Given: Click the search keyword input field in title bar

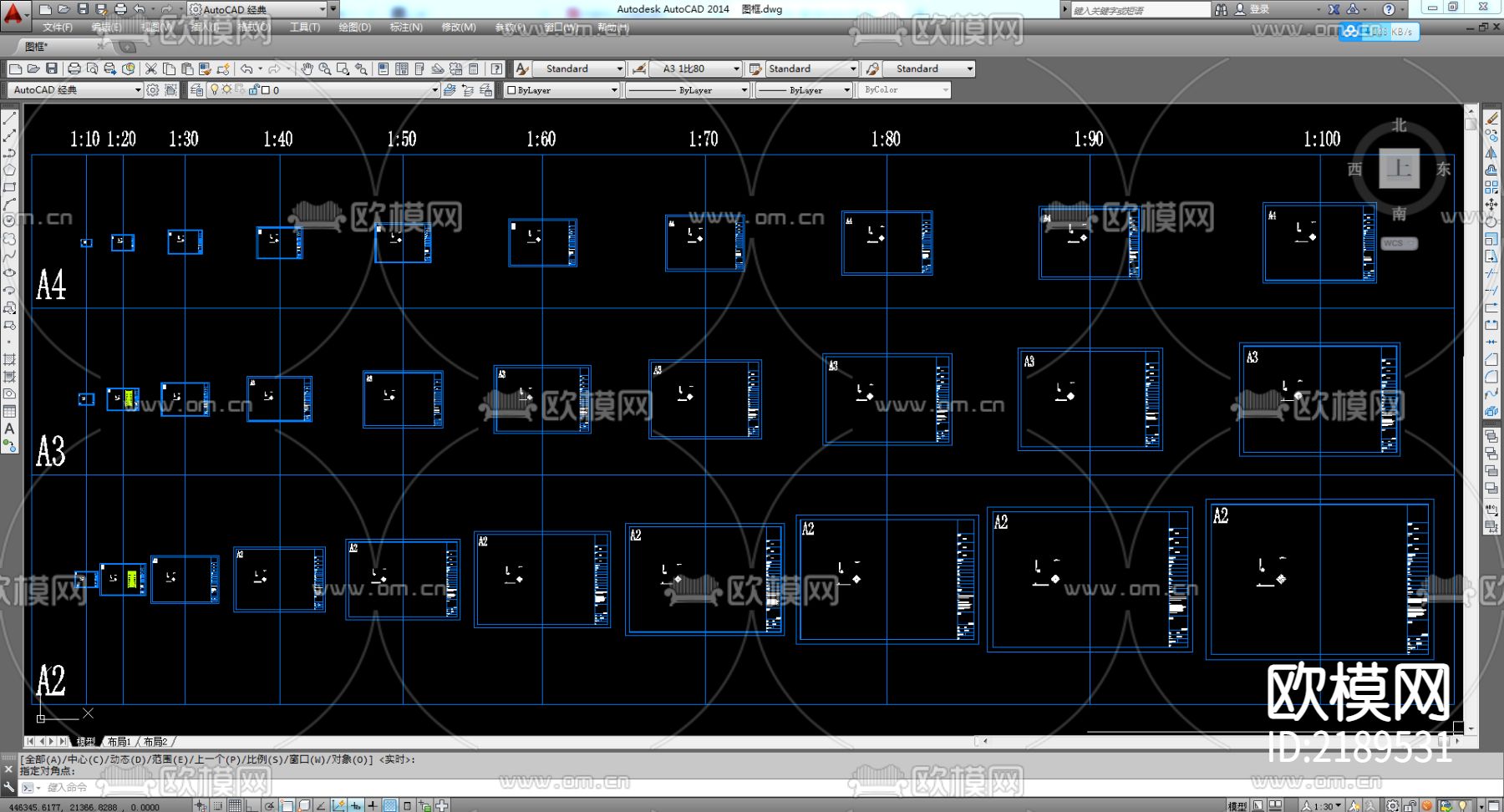Looking at the screenshot, I should pyautogui.click(x=1140, y=9).
